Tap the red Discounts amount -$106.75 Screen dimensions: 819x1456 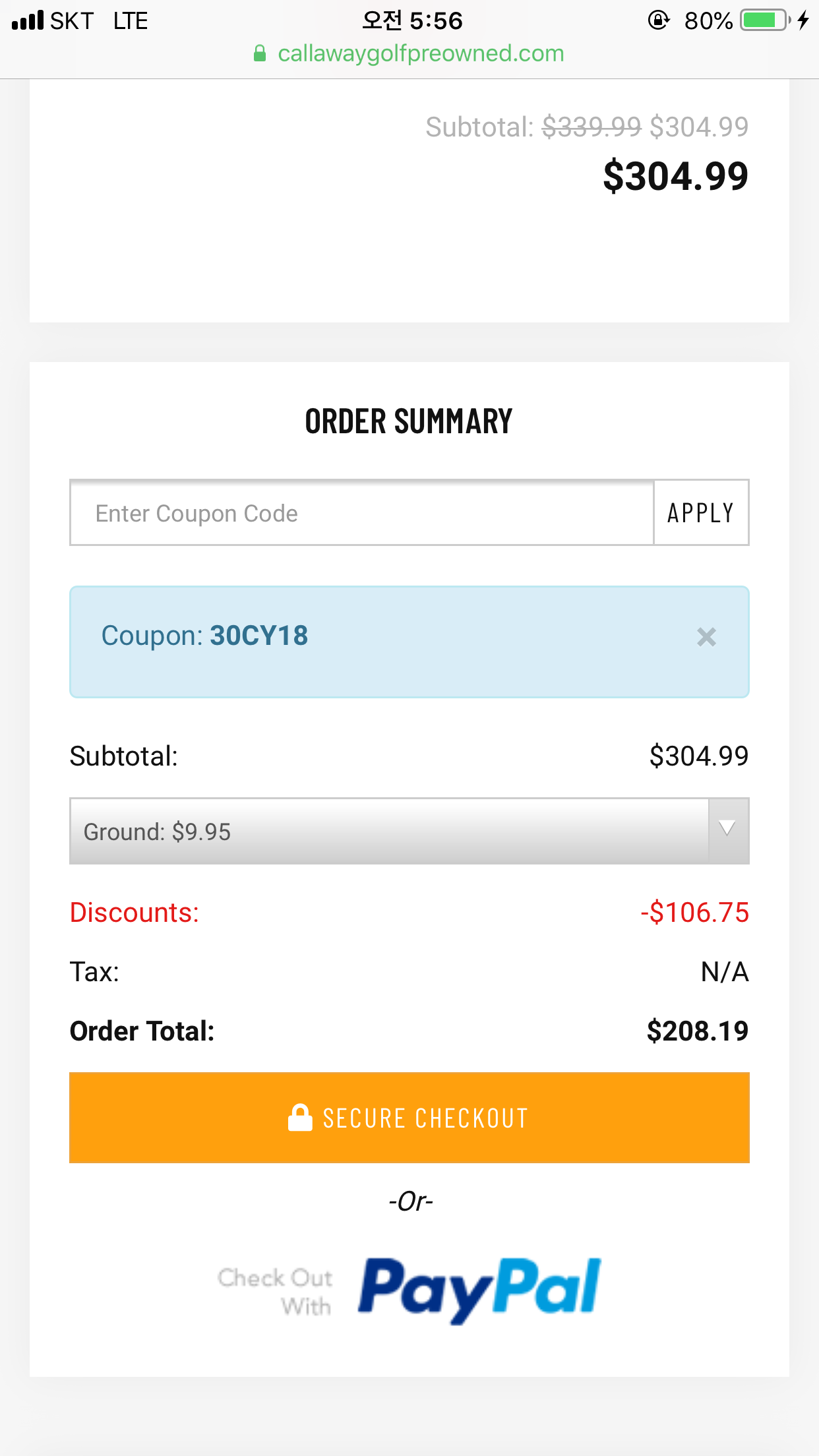[694, 913]
